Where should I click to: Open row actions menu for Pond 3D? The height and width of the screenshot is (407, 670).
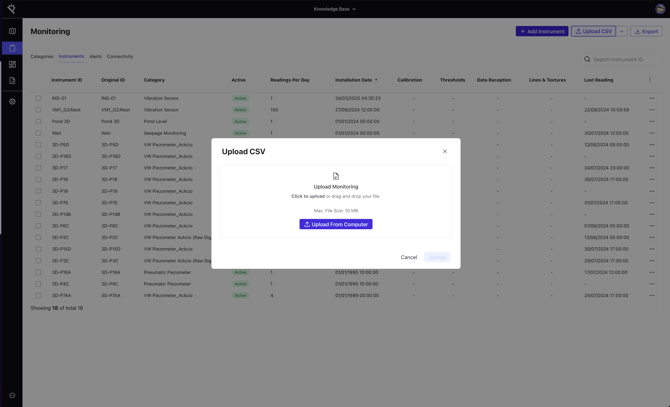[x=652, y=121]
